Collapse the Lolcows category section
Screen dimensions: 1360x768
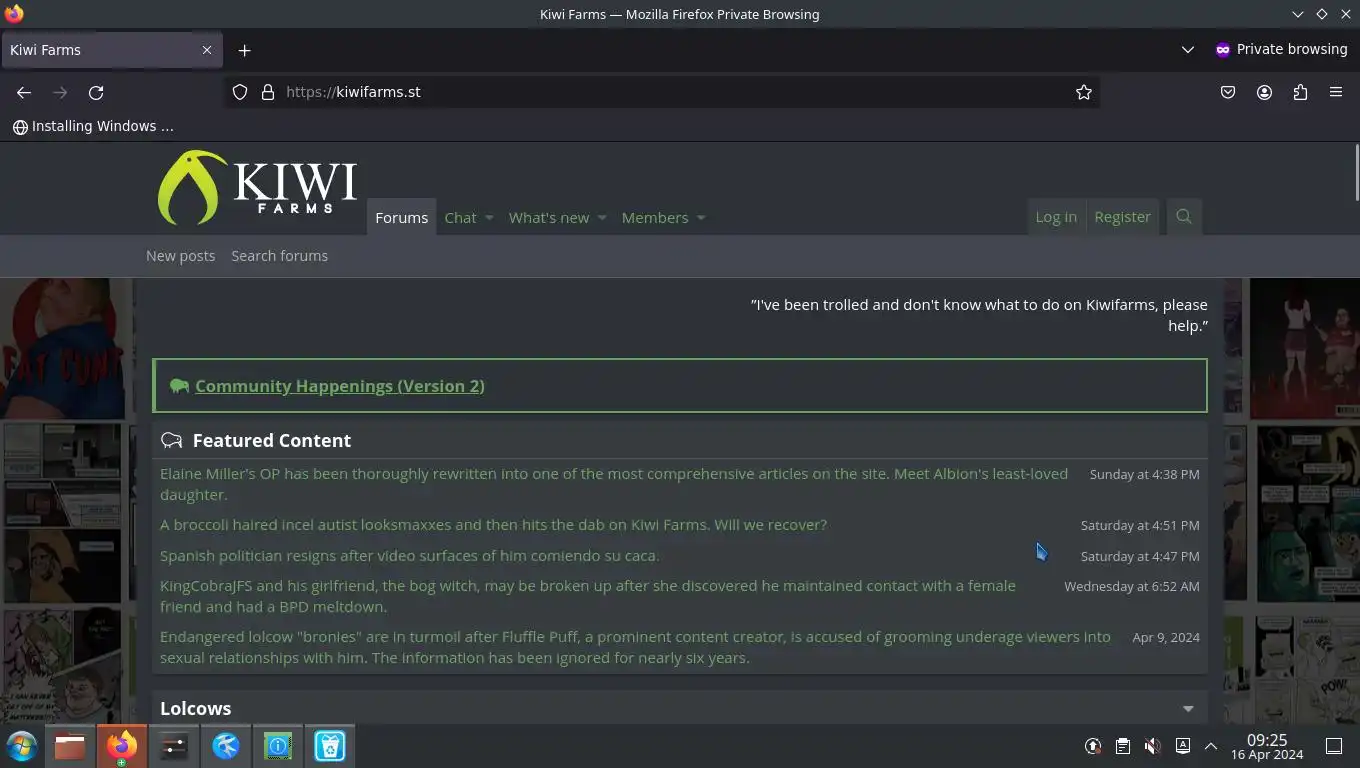point(1188,709)
